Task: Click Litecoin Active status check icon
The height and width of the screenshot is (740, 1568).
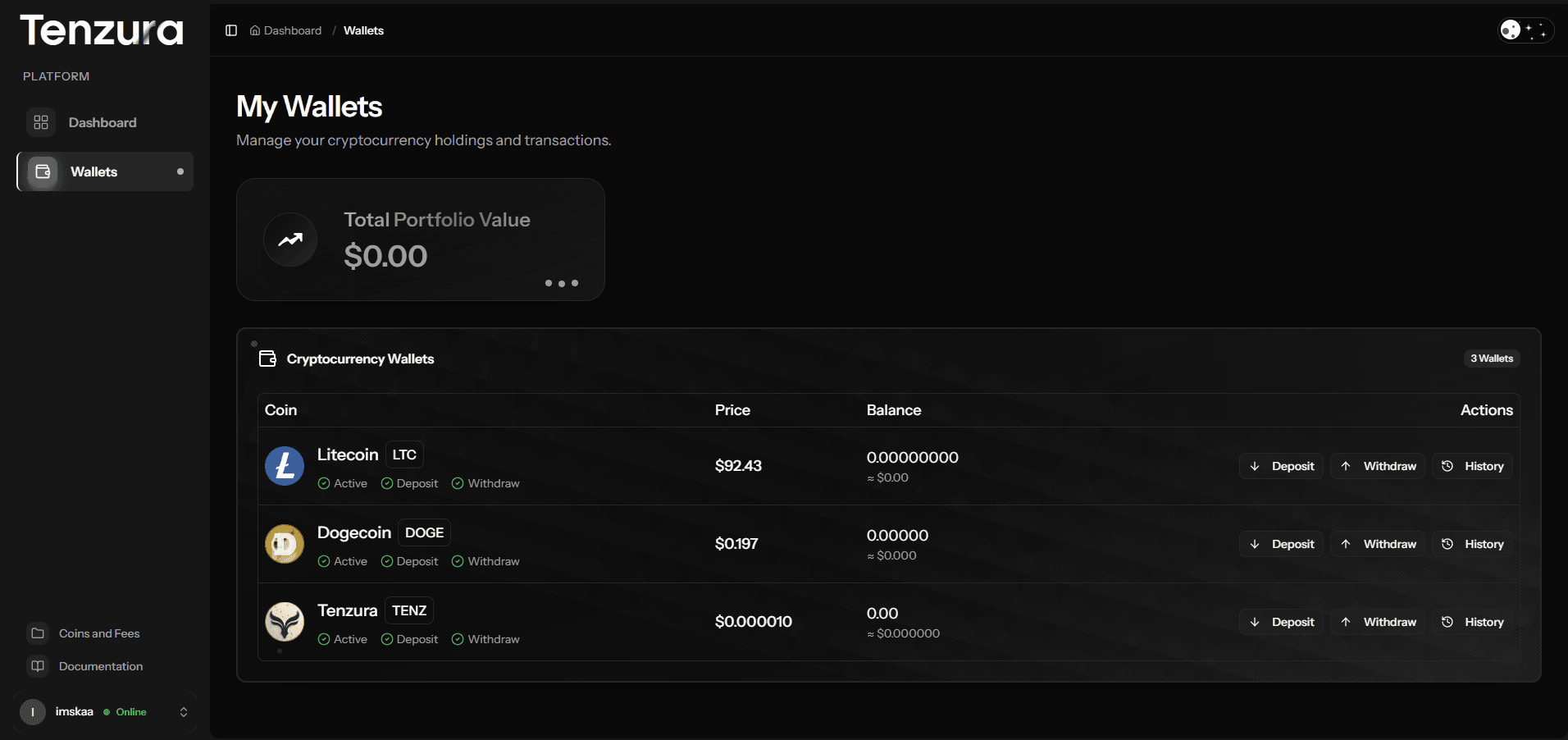Action: click(x=324, y=483)
